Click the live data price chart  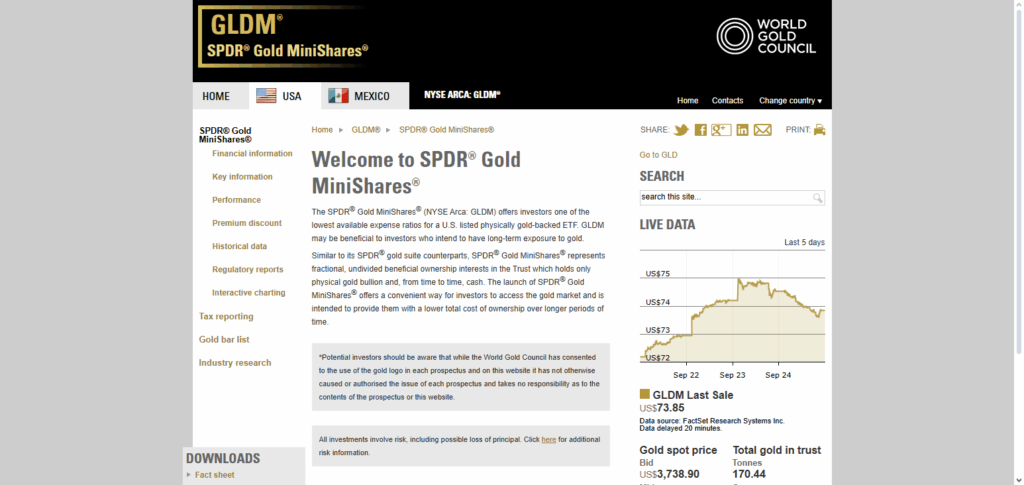point(732,308)
